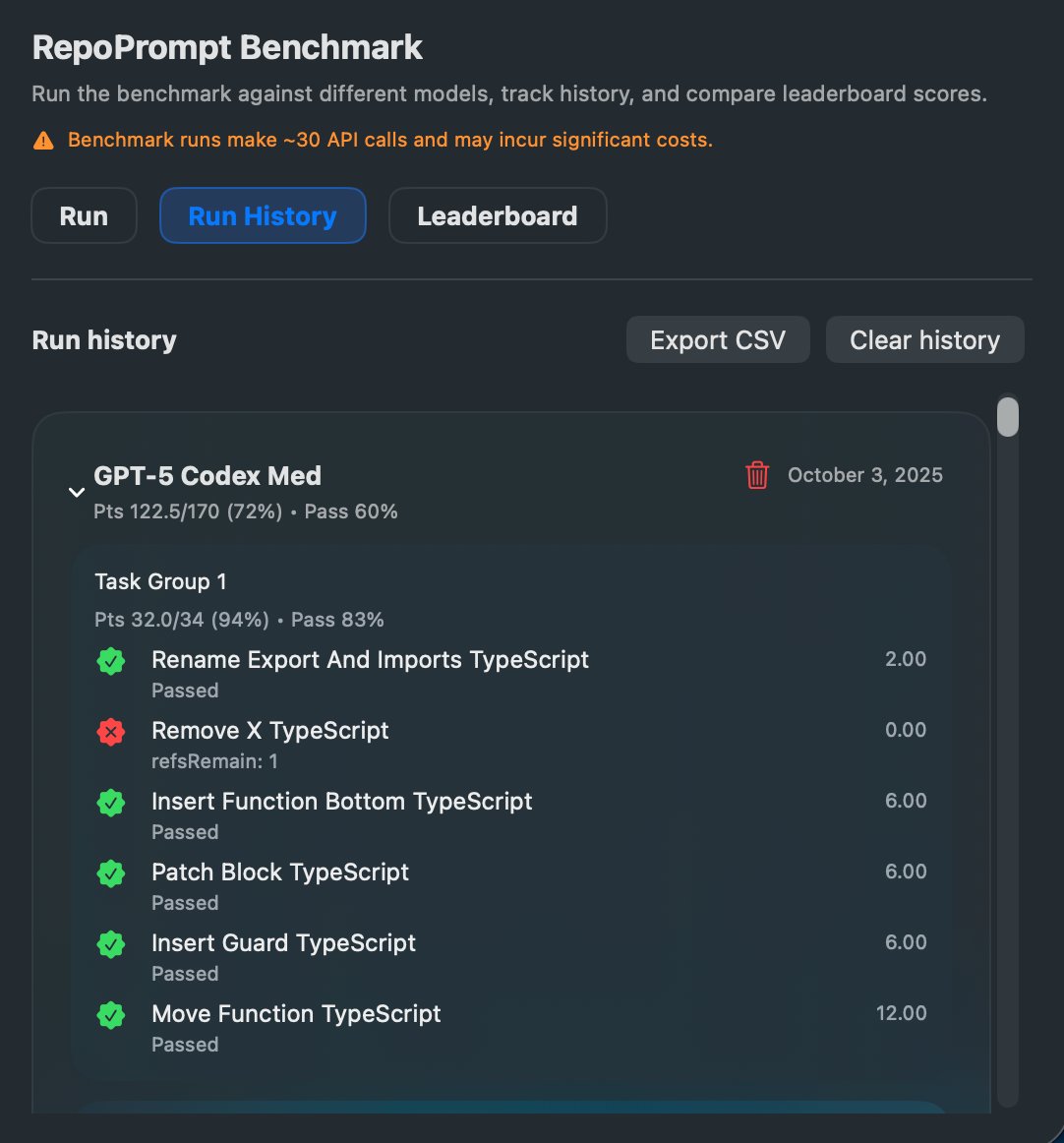The width and height of the screenshot is (1064, 1143).
Task: Switch to the Leaderboard tab
Action: pos(498,215)
